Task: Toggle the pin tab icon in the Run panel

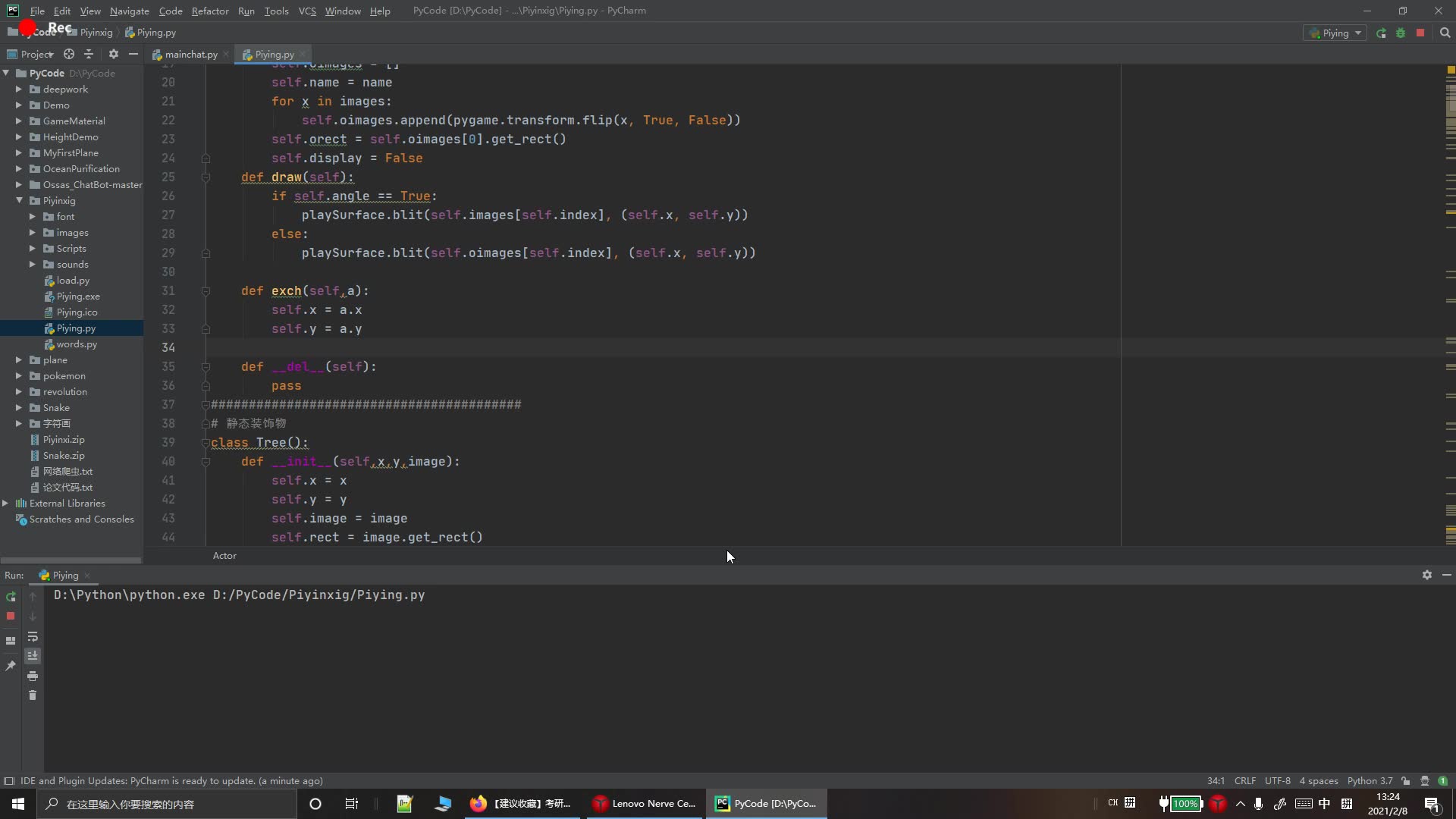Action: [x=11, y=666]
